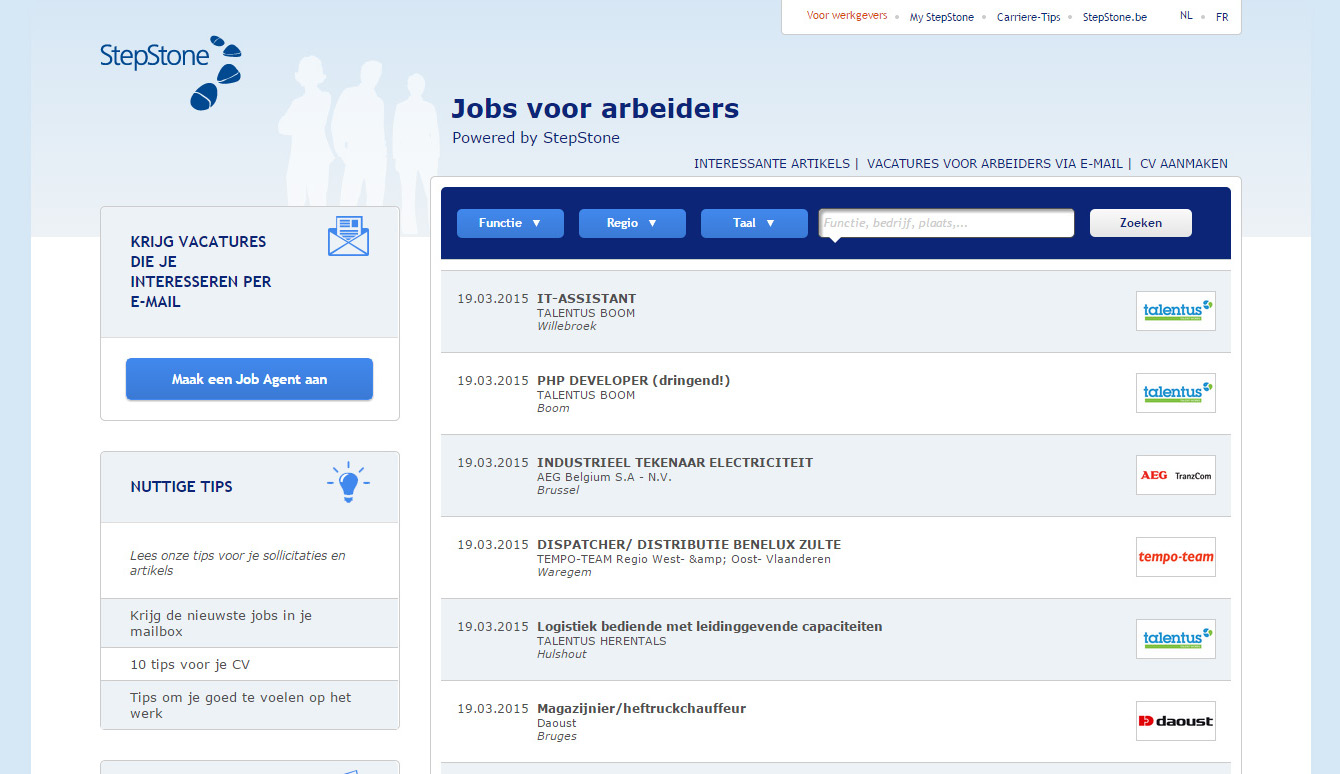Open VACATURES VOOR ARBEIDERS VIA E-MAIL link
This screenshot has width=1340, height=774.
[x=995, y=164]
